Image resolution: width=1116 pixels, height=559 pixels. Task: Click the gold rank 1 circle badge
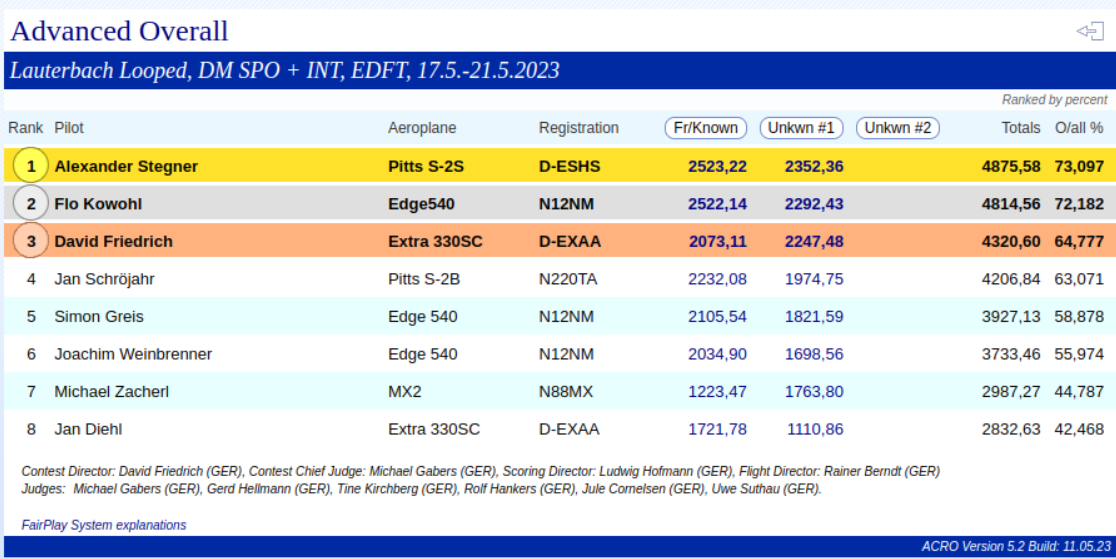click(x=31, y=166)
